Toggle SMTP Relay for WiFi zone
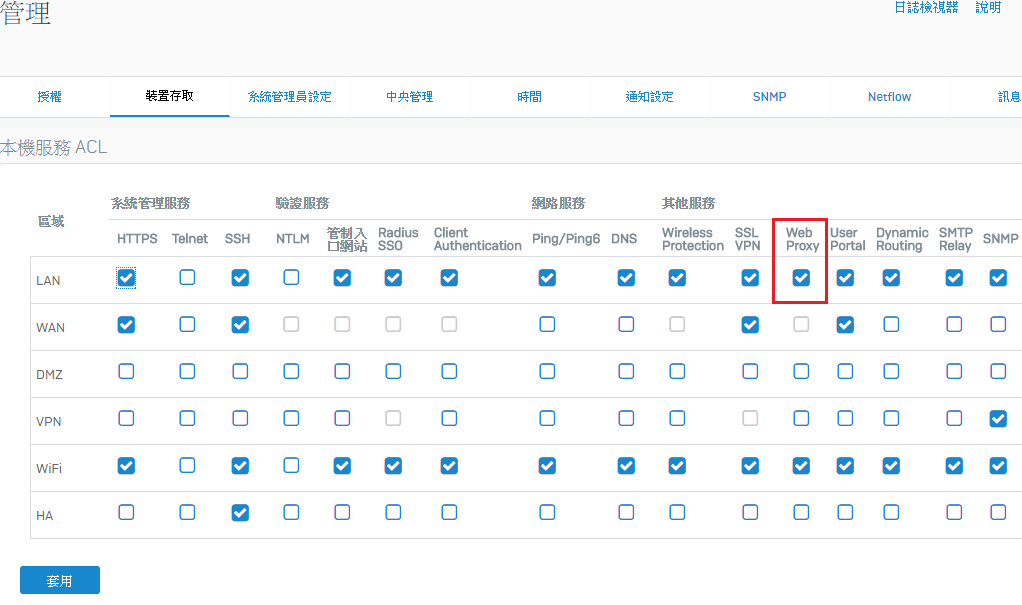Viewport: 1022px width, 605px height. pyautogui.click(x=954, y=465)
